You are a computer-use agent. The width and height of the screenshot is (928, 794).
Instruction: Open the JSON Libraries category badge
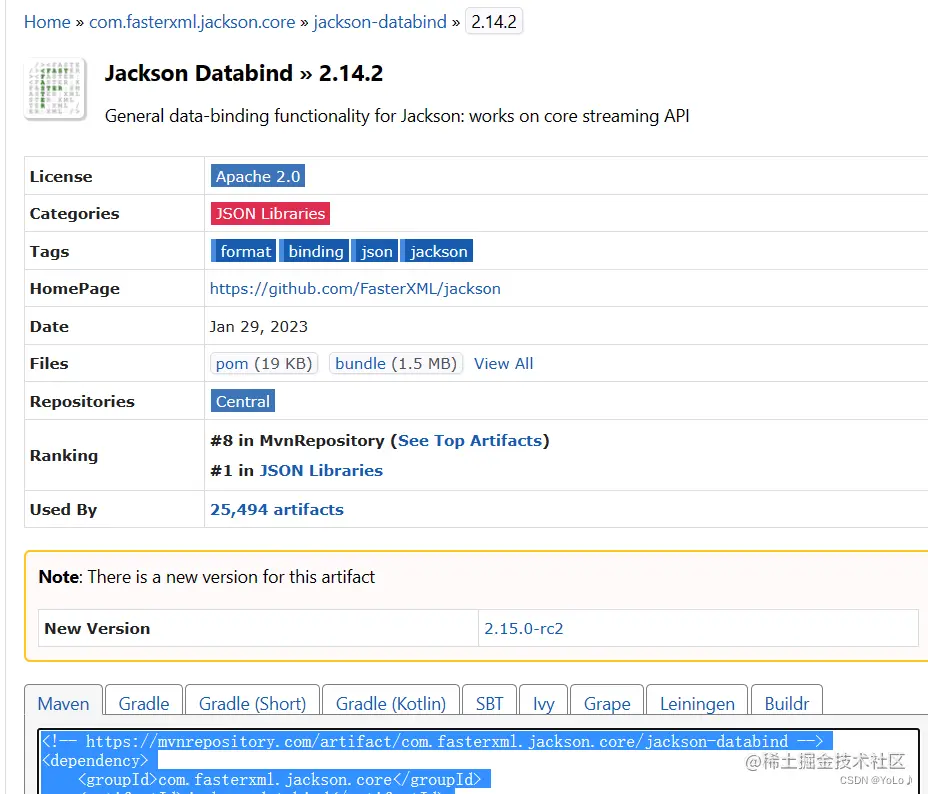click(x=270, y=214)
